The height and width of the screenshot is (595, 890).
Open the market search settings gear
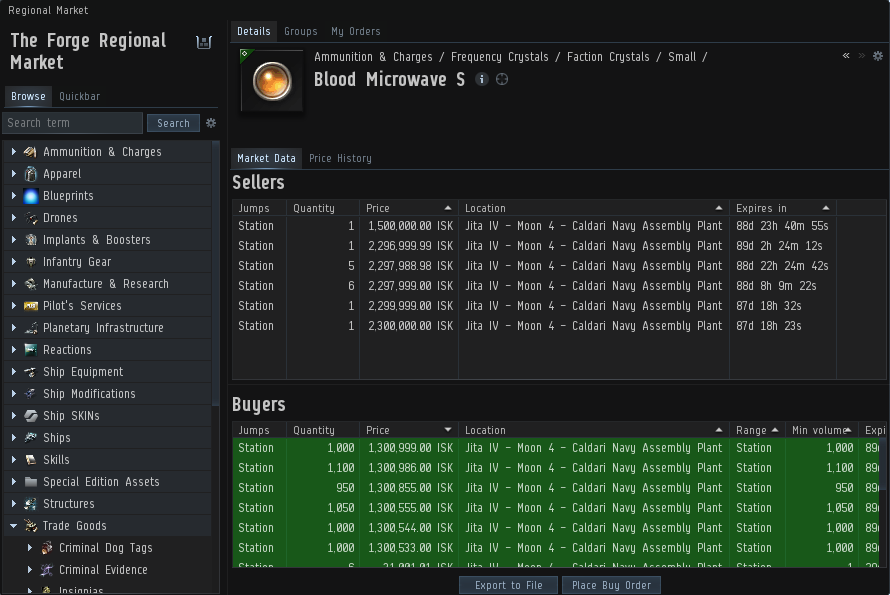point(211,123)
